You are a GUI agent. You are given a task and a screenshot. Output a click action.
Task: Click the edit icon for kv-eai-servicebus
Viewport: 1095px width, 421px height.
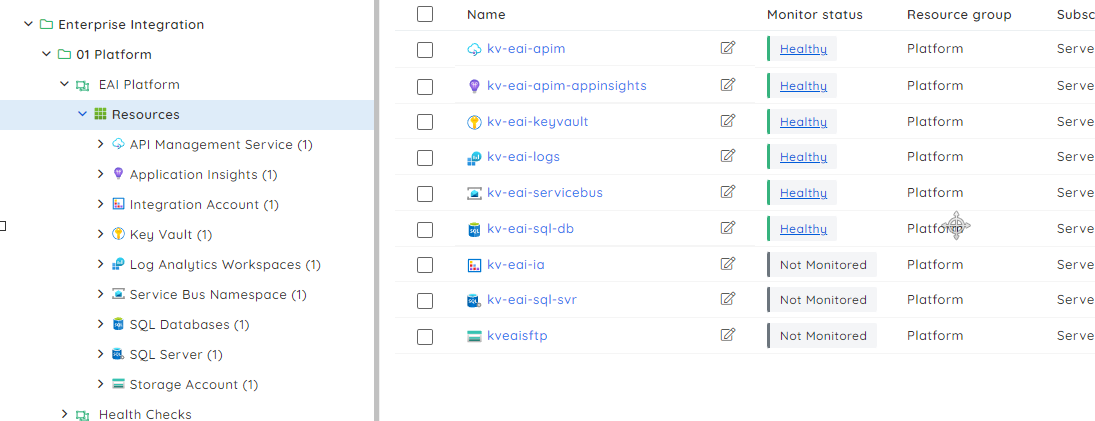coord(728,191)
